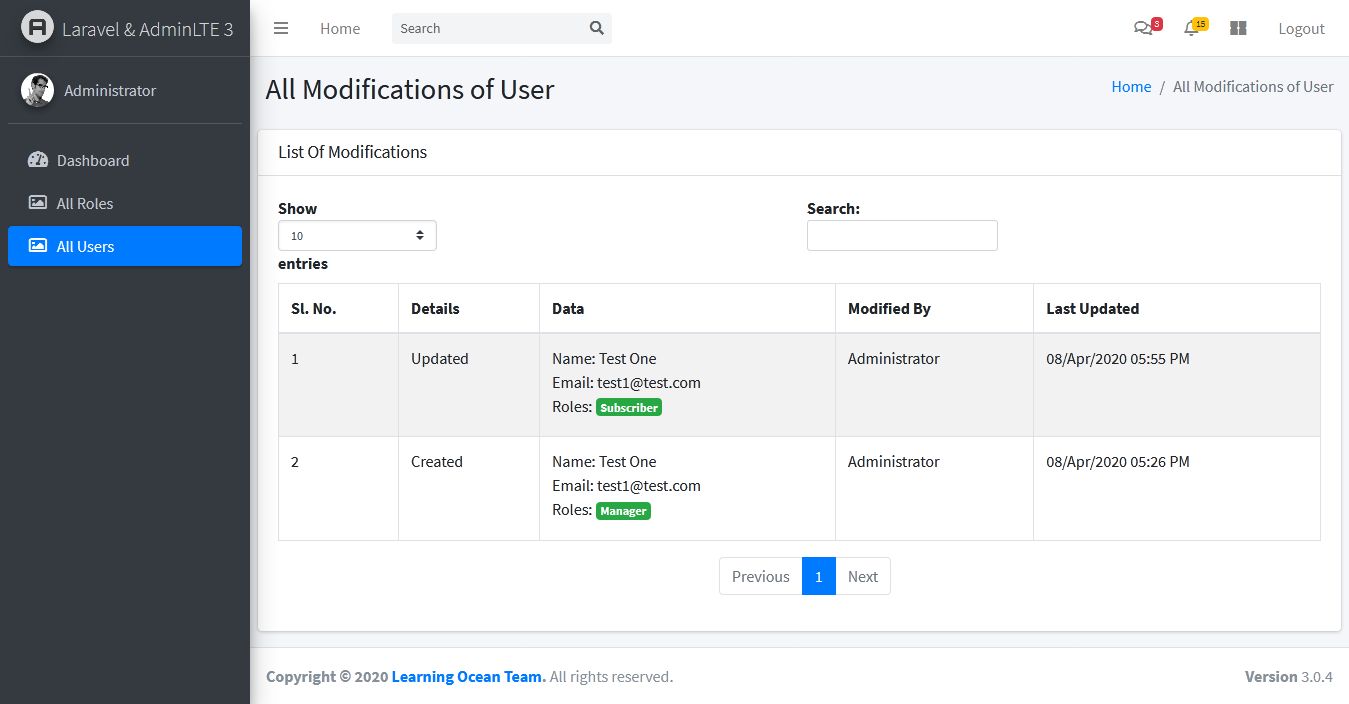Click the Administrator user name link
This screenshot has height=704, width=1349.
click(x=110, y=90)
